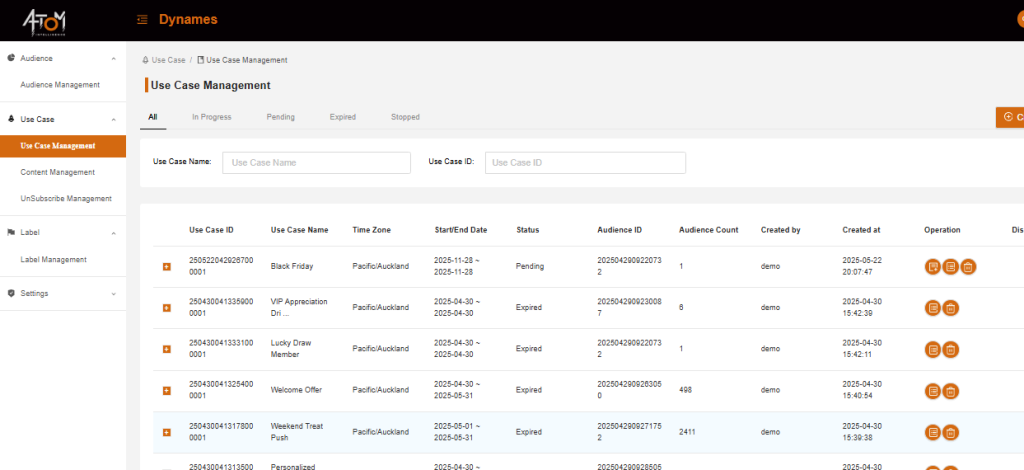The height and width of the screenshot is (470, 1024).
Task: View details of Weekend Treat Push use case
Action: [x=933, y=432]
